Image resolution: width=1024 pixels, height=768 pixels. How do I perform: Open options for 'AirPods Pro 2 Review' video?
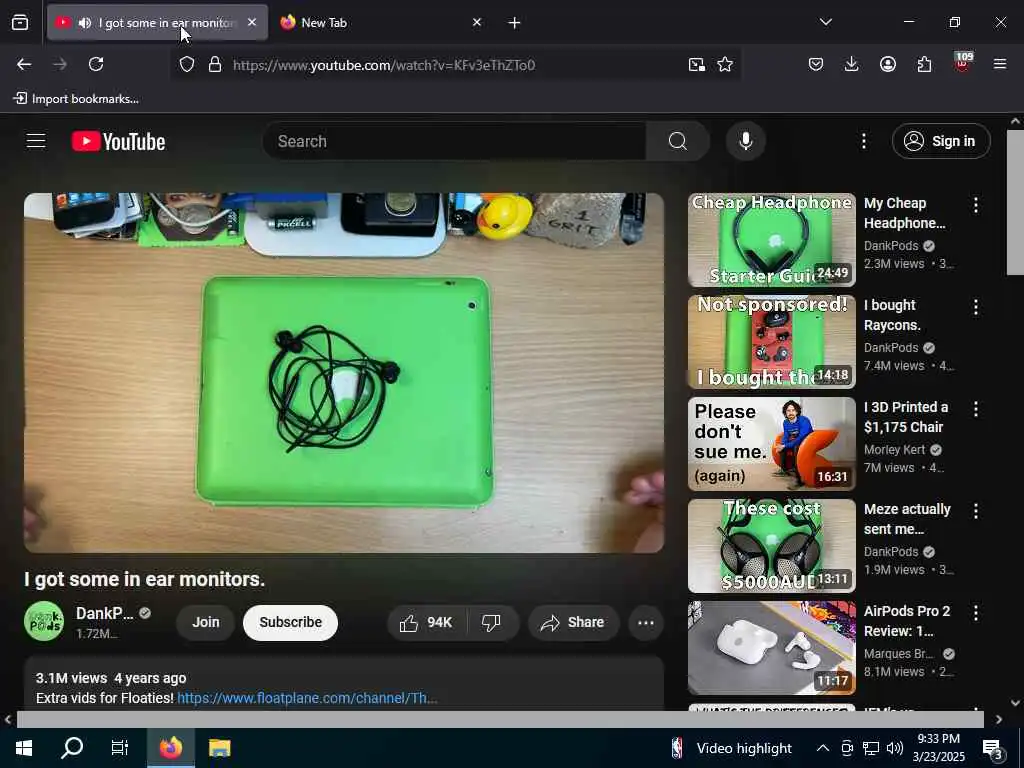point(976,613)
